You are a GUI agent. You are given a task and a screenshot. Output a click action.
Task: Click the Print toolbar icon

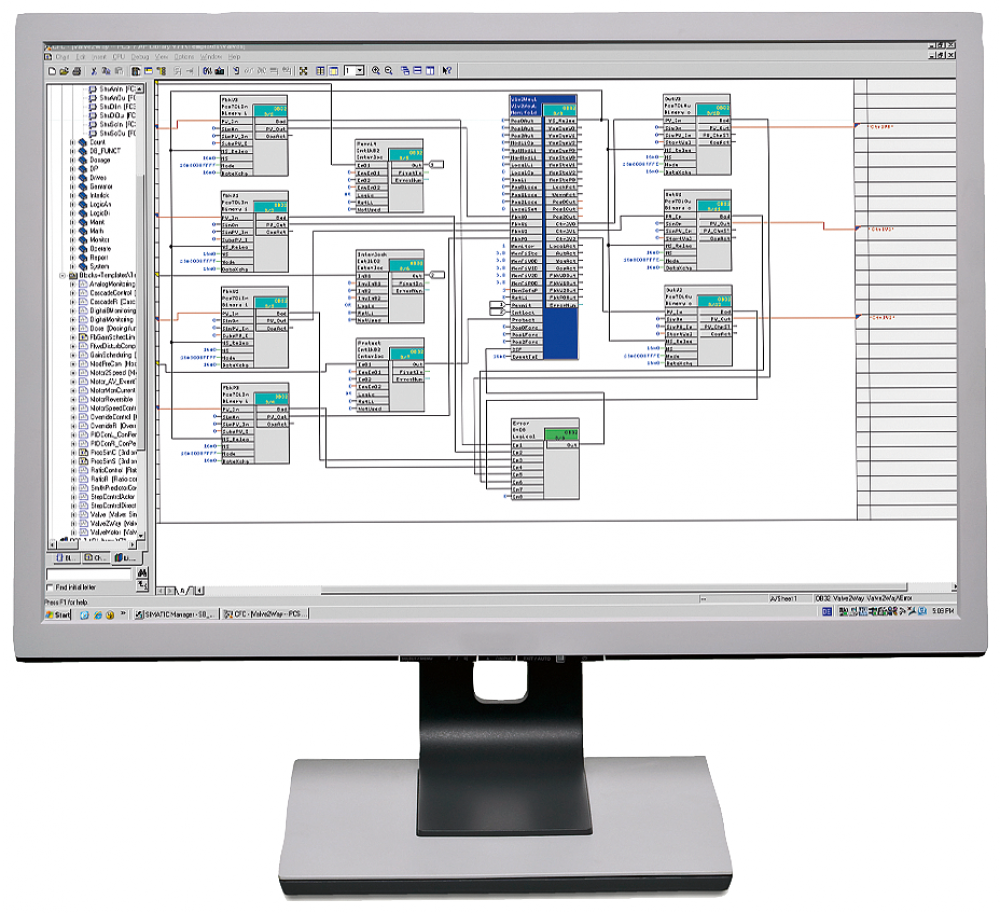(x=77, y=71)
